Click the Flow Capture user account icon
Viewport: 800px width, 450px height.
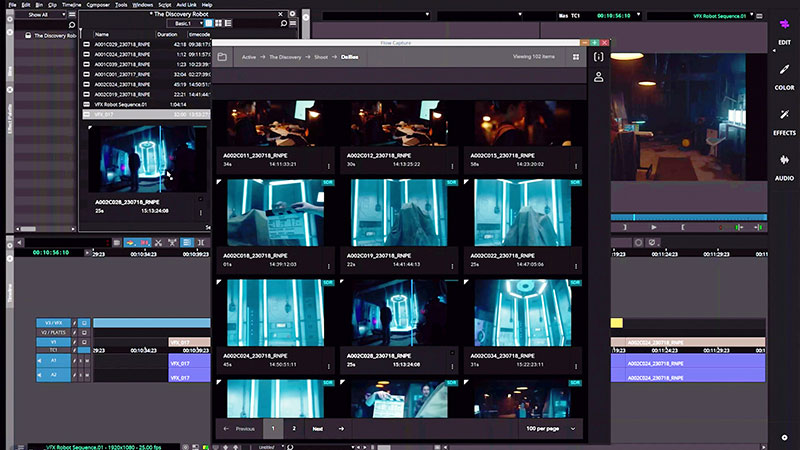[598, 77]
